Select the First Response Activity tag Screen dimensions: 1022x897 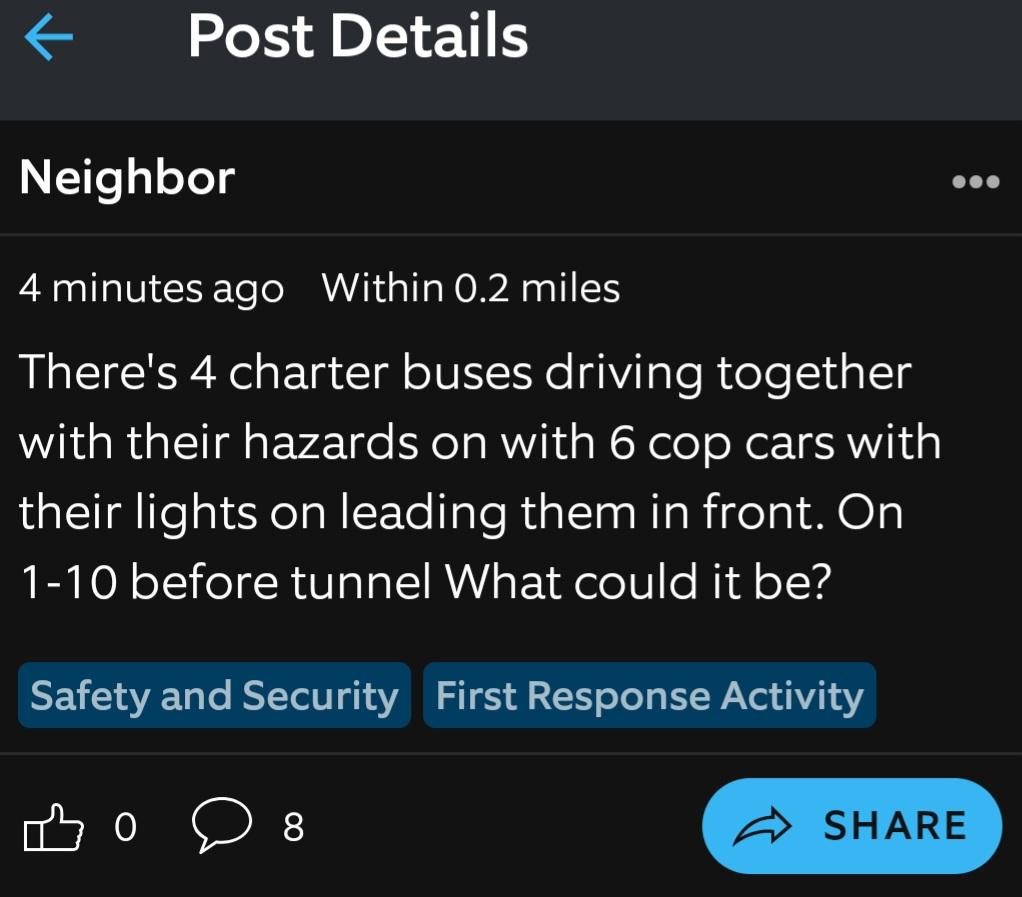[650, 695]
